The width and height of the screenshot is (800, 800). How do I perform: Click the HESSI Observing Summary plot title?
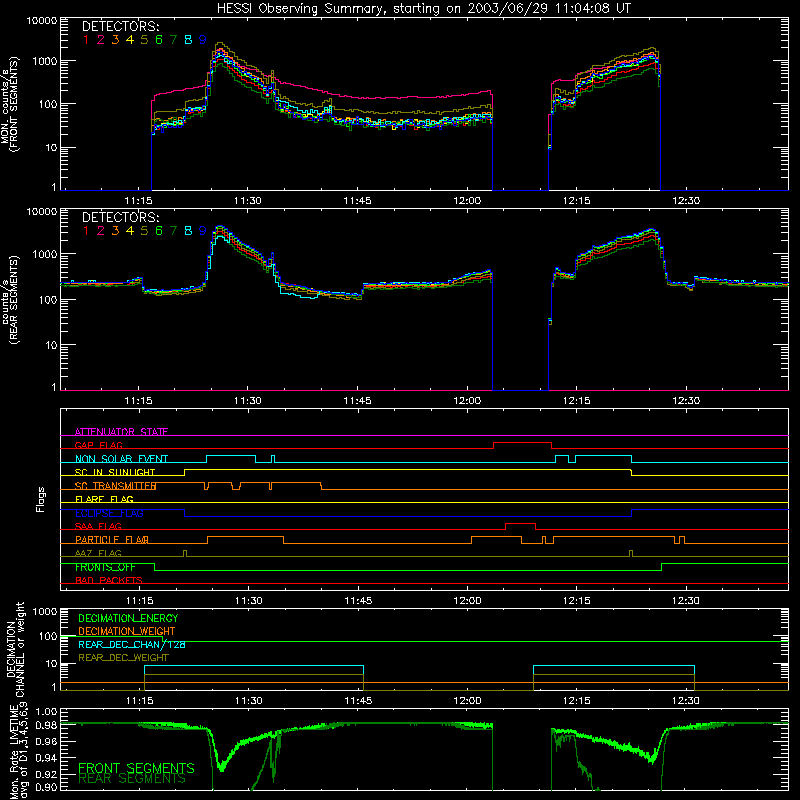tap(424, 8)
